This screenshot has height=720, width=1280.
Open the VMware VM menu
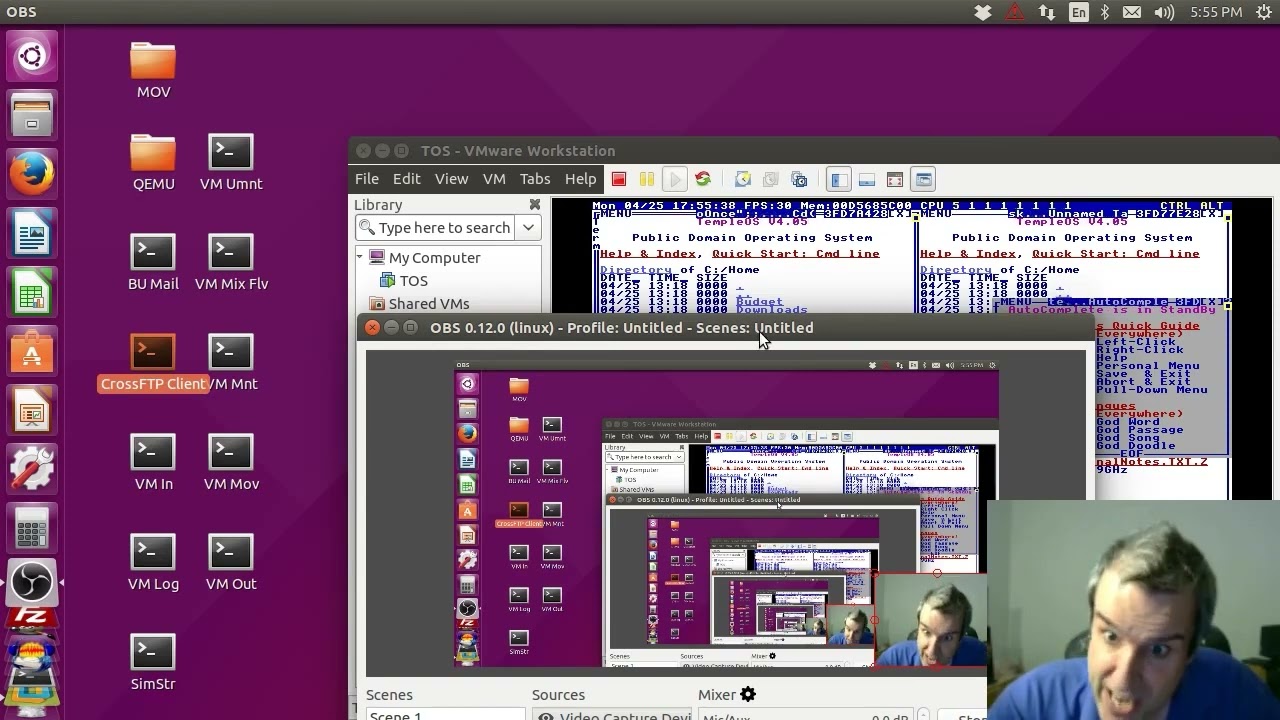[494, 178]
